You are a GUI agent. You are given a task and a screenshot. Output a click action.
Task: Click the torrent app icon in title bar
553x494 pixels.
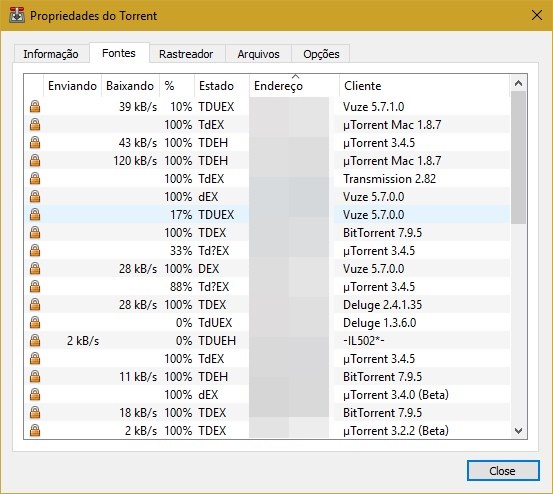pyautogui.click(x=17, y=15)
